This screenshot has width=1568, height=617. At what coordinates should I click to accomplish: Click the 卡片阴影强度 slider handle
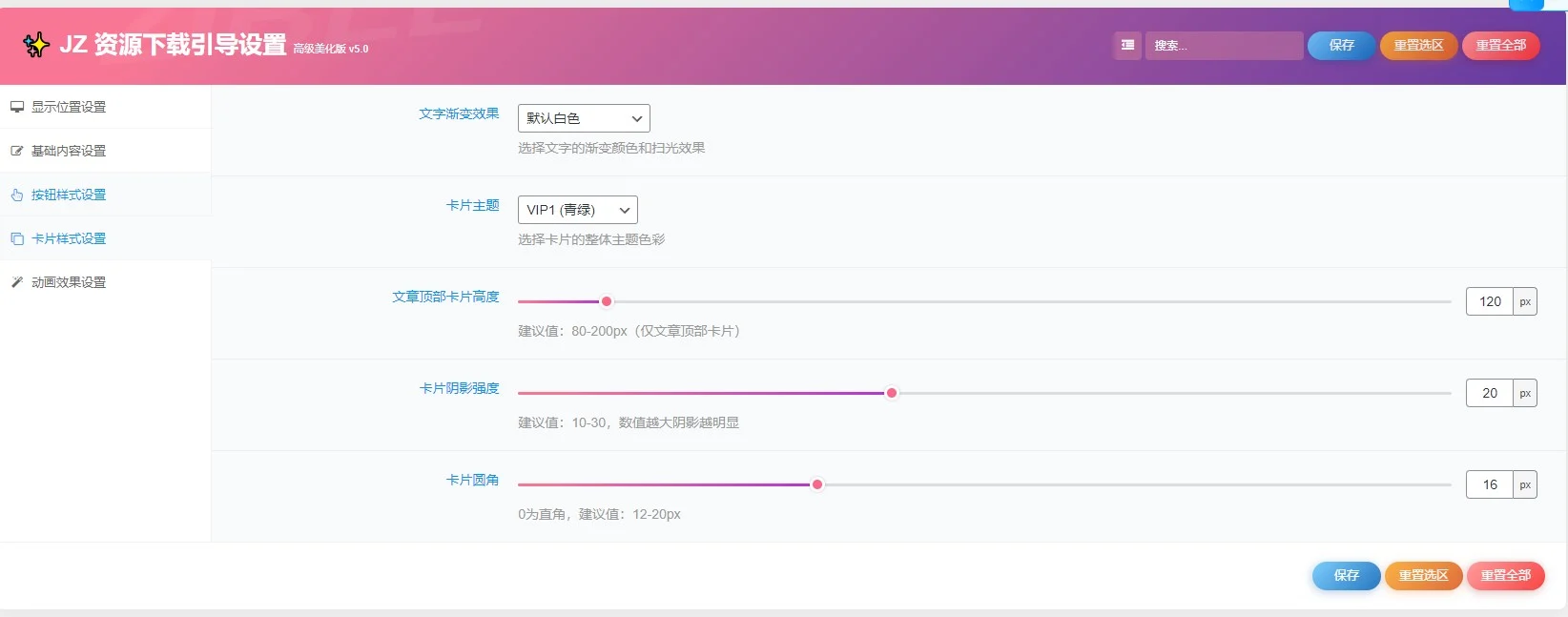[x=892, y=393]
